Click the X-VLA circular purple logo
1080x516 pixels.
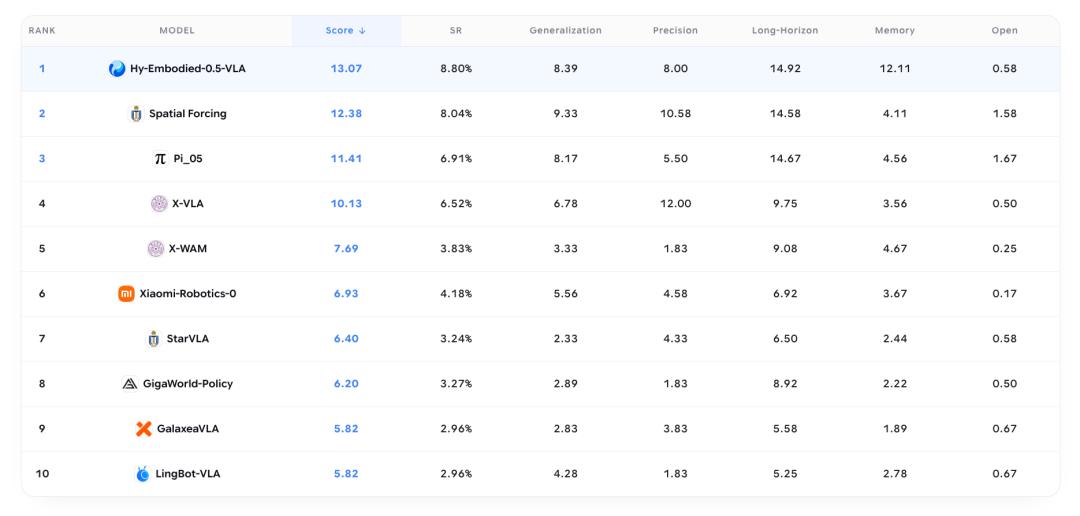[159, 204]
